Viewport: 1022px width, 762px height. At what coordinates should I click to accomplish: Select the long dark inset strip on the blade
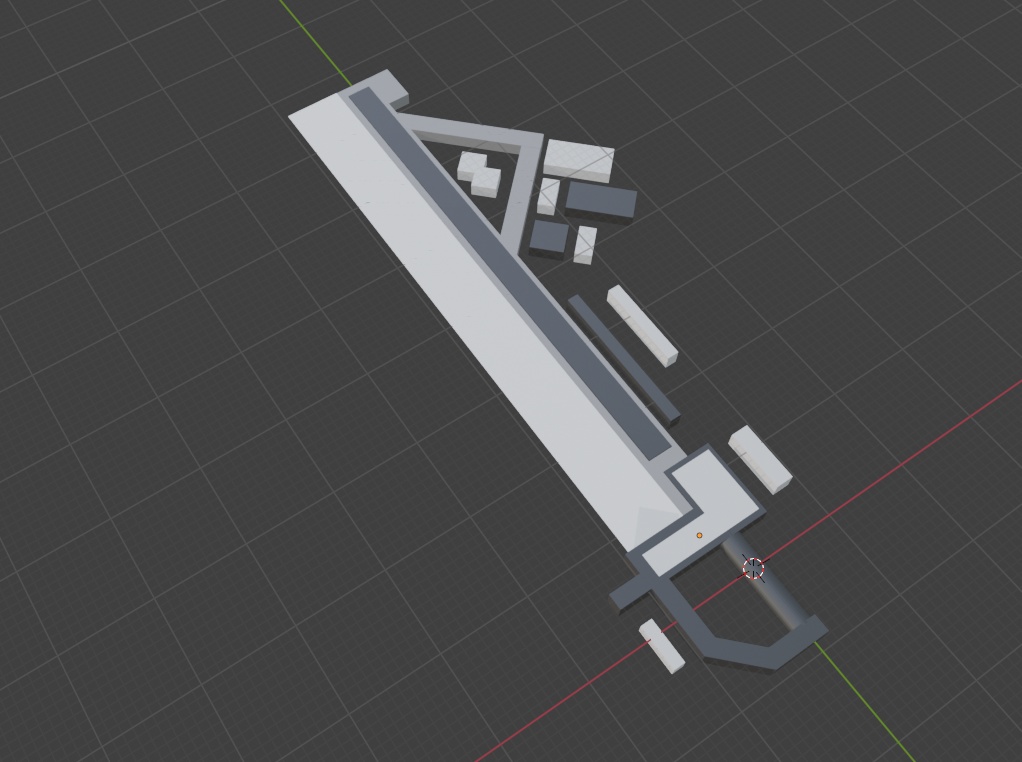tap(510, 272)
